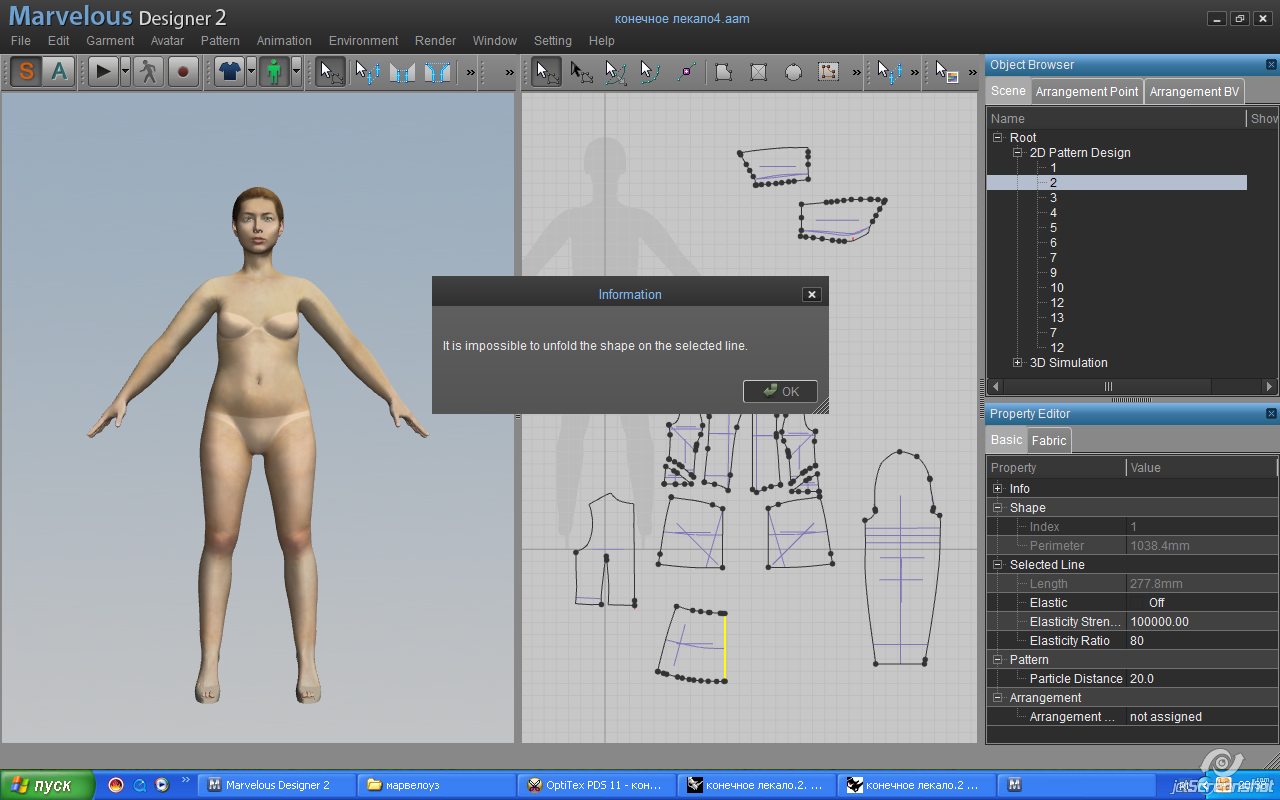The image size is (1280, 800).
Task: Select the circle pattern tool
Action: 793,72
